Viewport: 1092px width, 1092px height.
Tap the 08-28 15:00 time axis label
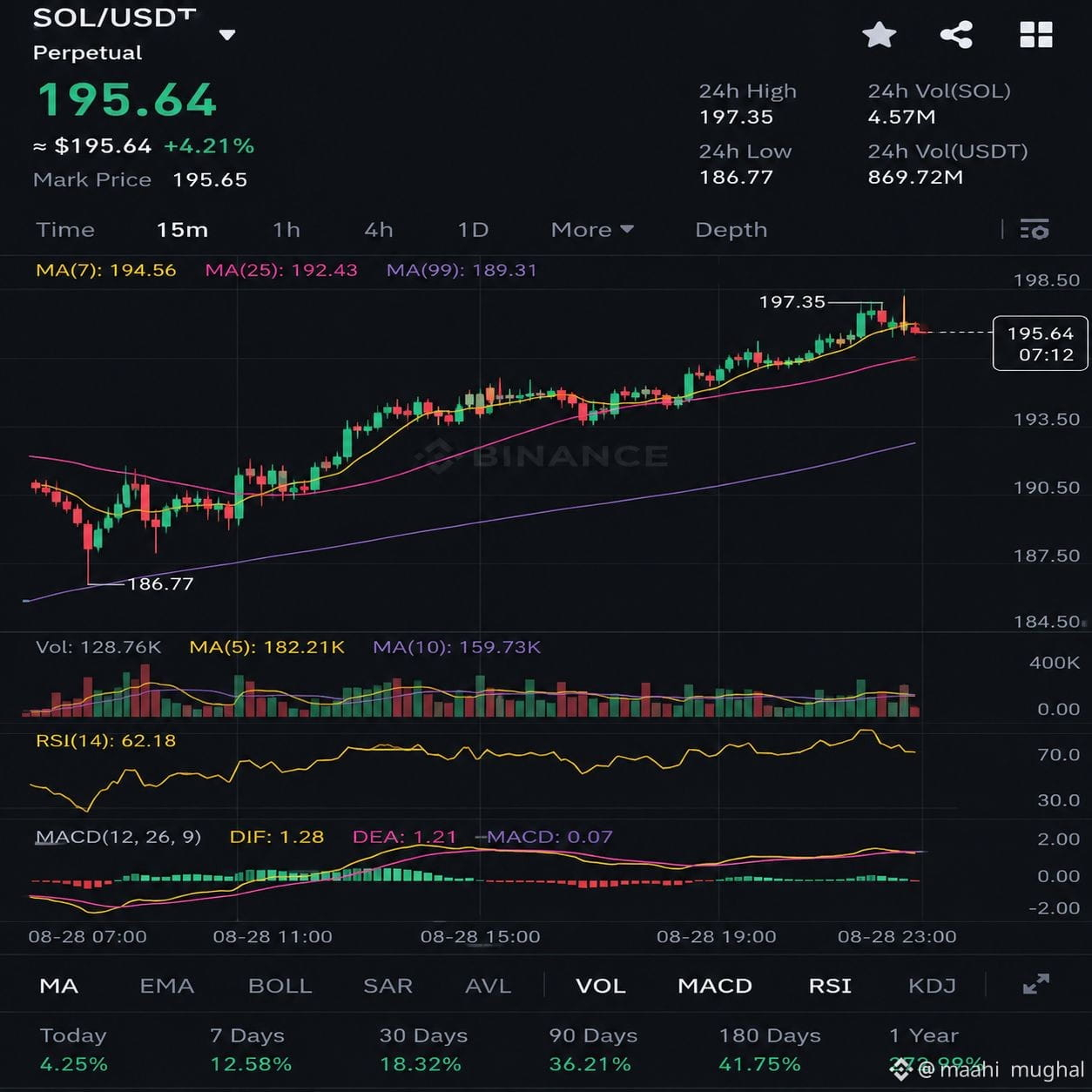coord(480,937)
